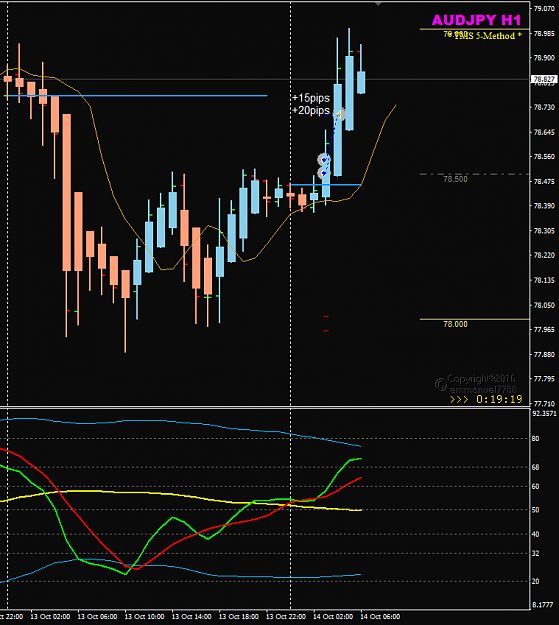Click 78.050 on the price scale
The width and height of the screenshot is (559, 625).
544,305
